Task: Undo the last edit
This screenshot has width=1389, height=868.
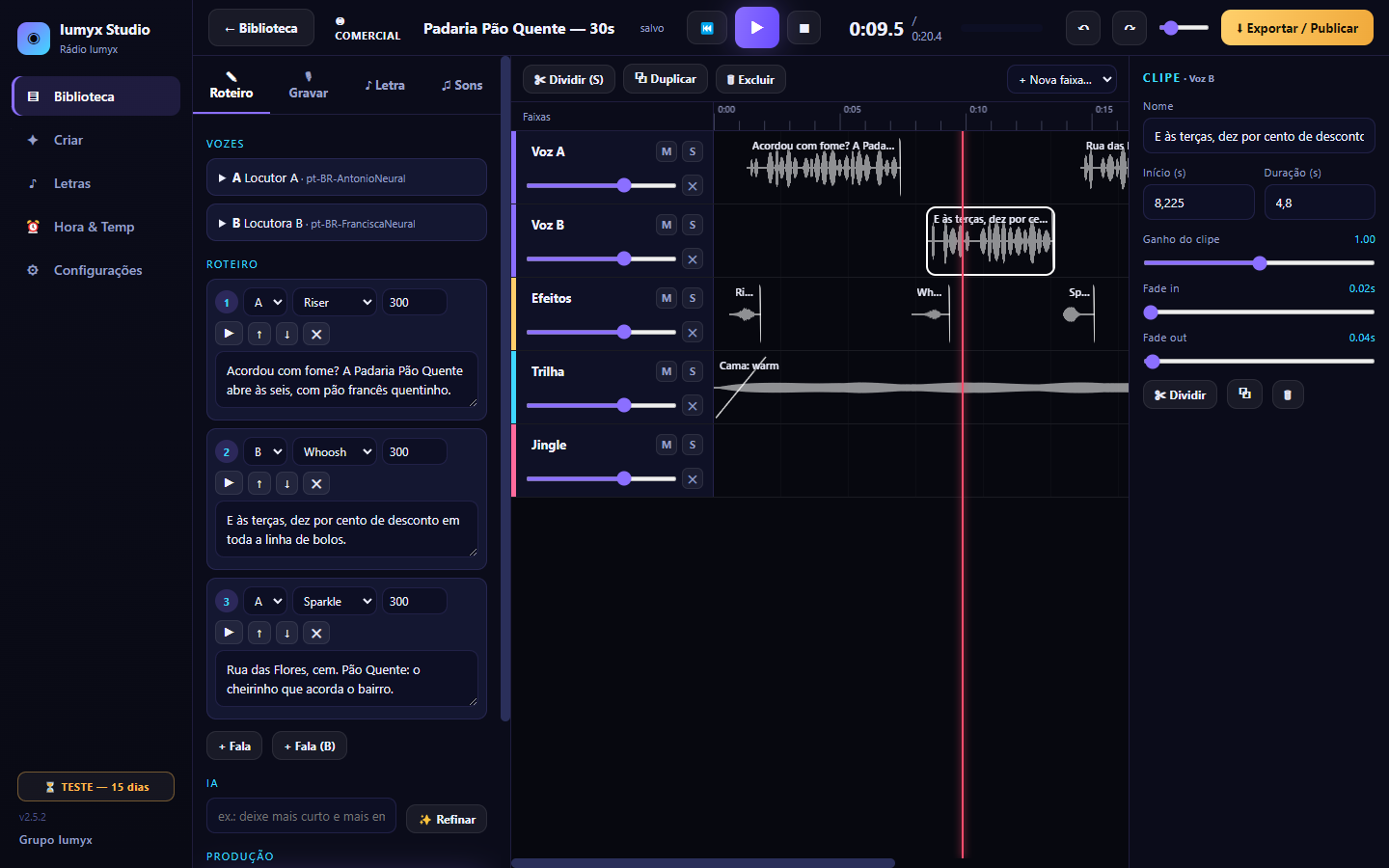Action: (1083, 28)
